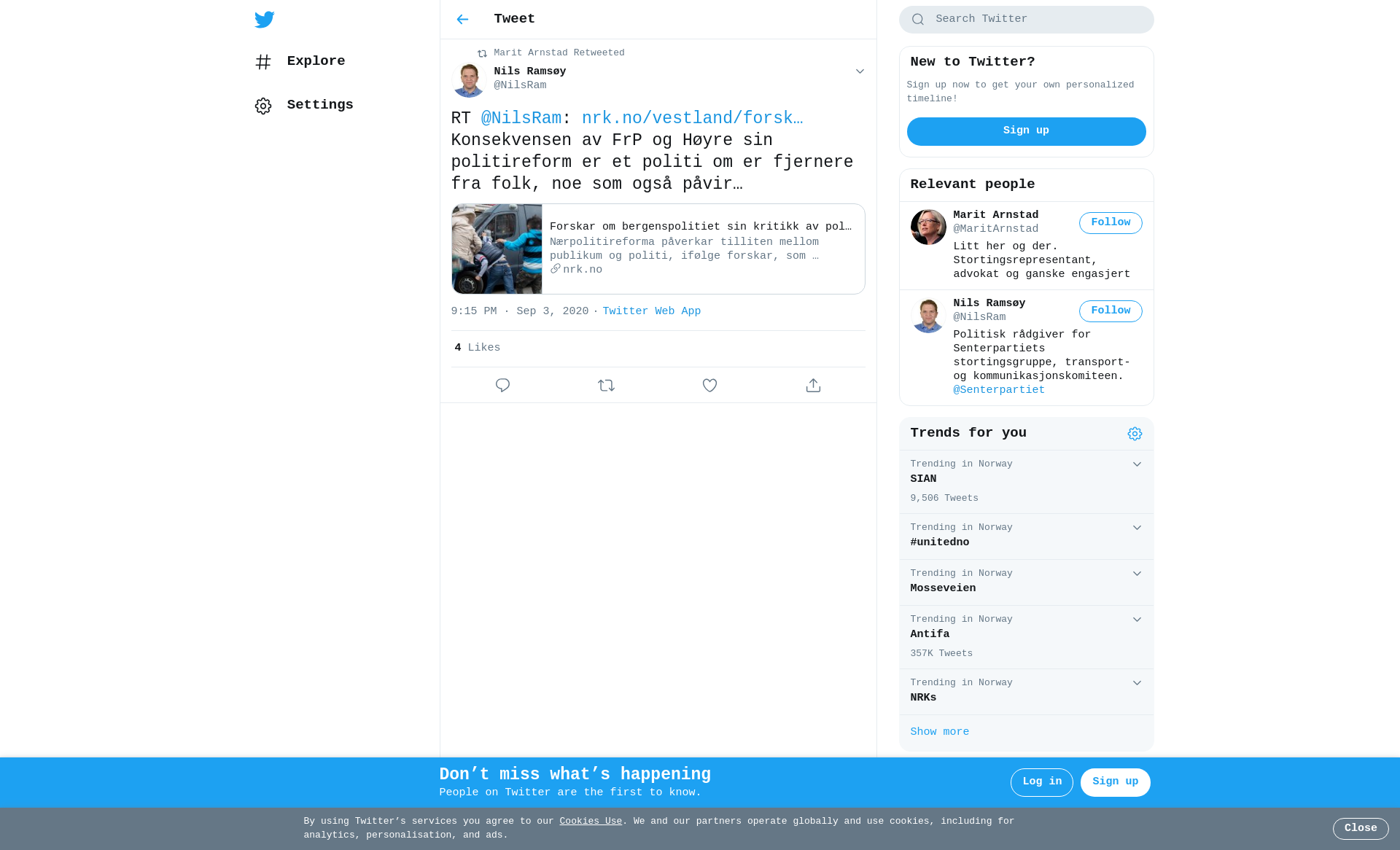Go back using the arrow icon

(462, 20)
